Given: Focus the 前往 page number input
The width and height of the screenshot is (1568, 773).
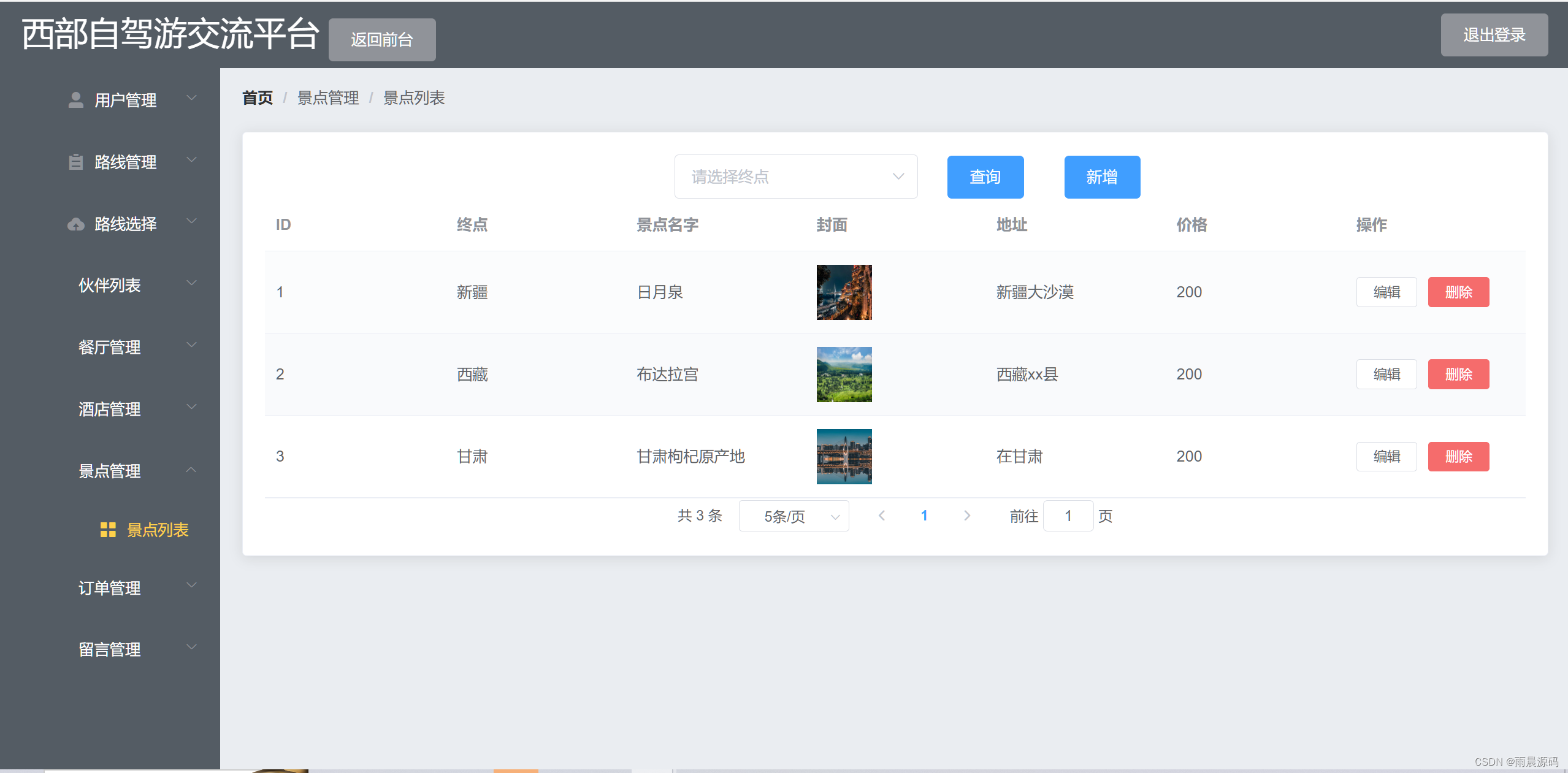Looking at the screenshot, I should (1068, 516).
